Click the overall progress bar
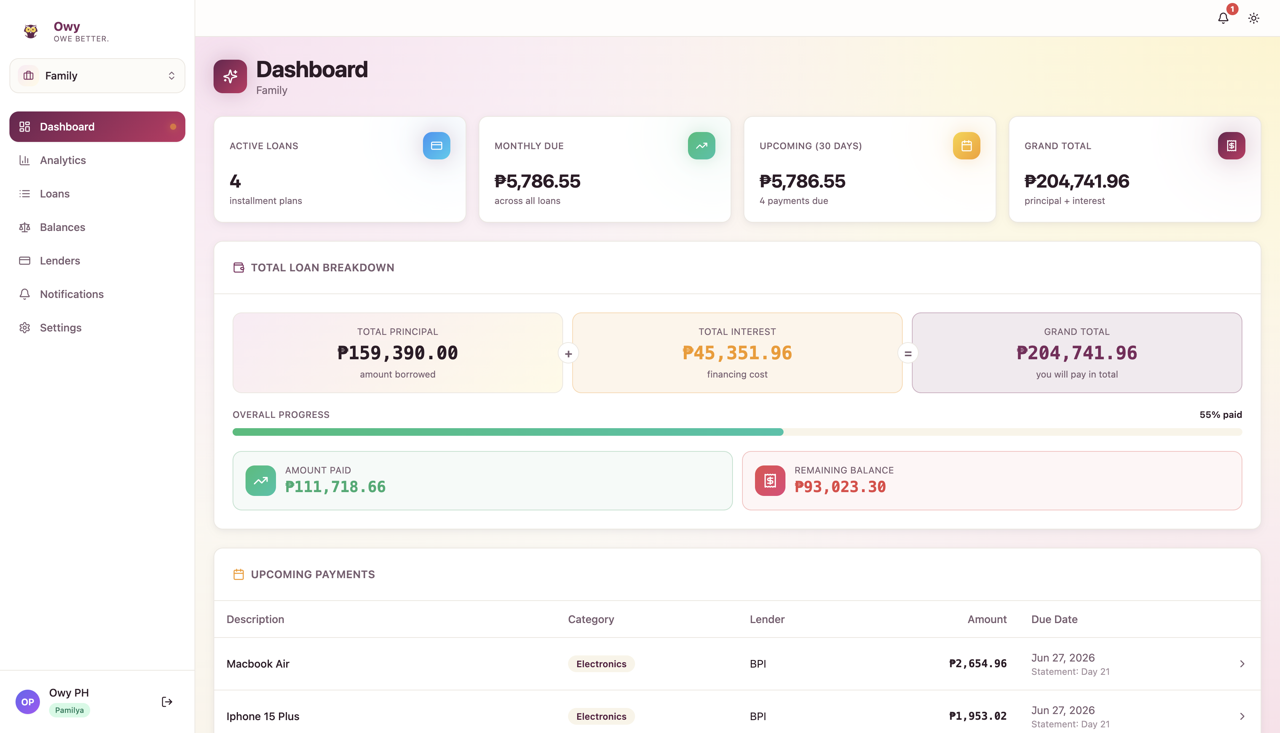This screenshot has width=1280, height=733. coord(737,432)
